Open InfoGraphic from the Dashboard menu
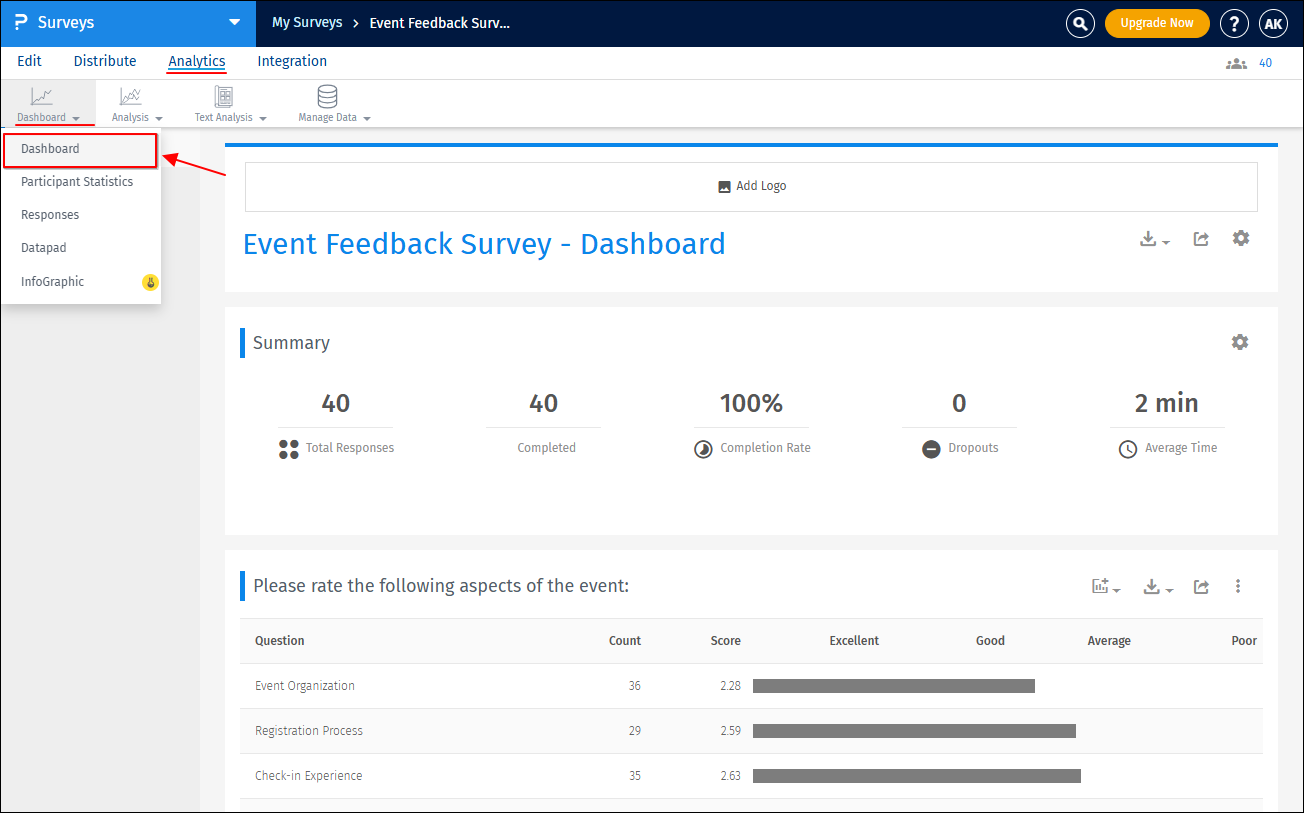The height and width of the screenshot is (813, 1304). 52,281
